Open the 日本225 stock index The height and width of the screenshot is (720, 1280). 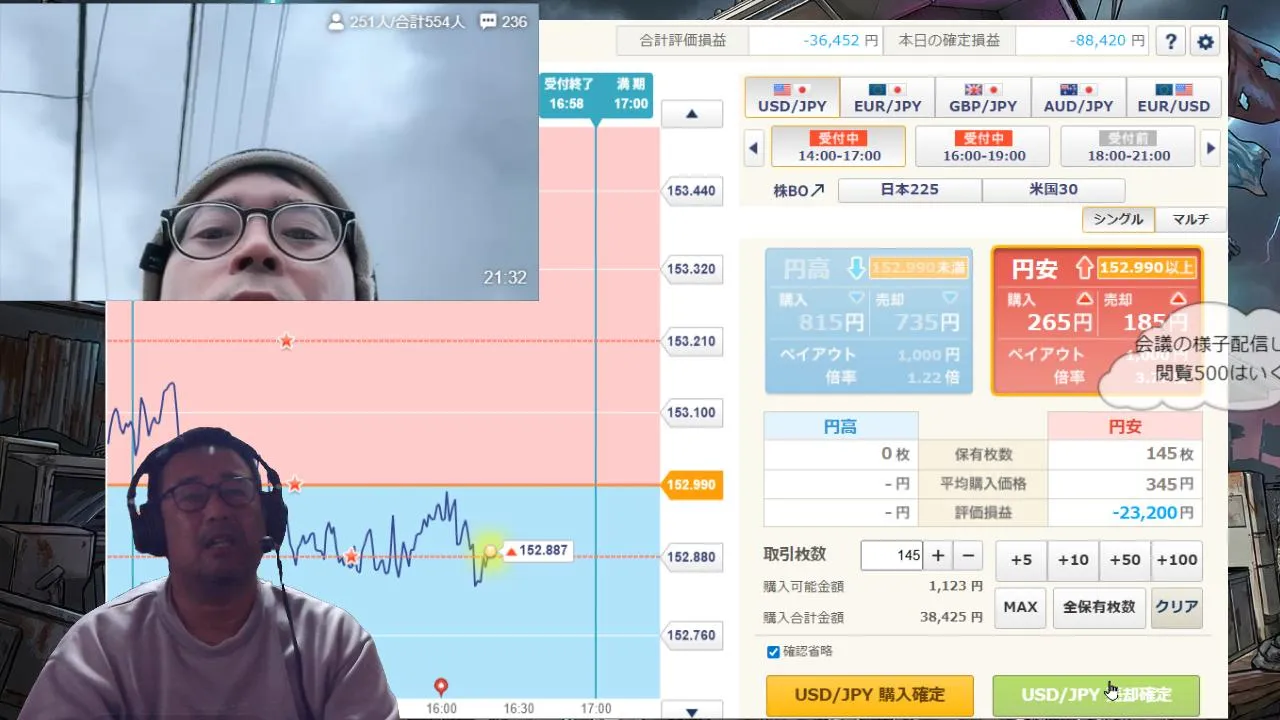[x=910, y=190]
